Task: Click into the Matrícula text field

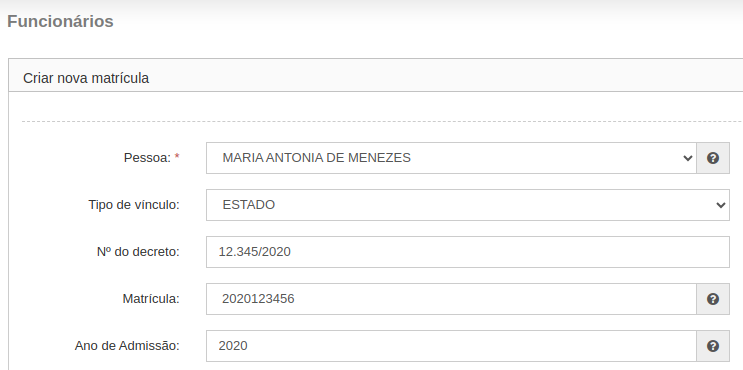Action: pos(451,299)
